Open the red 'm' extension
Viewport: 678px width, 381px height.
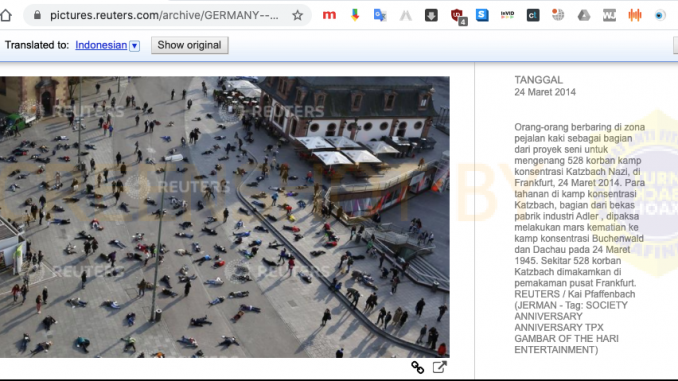[x=329, y=15]
